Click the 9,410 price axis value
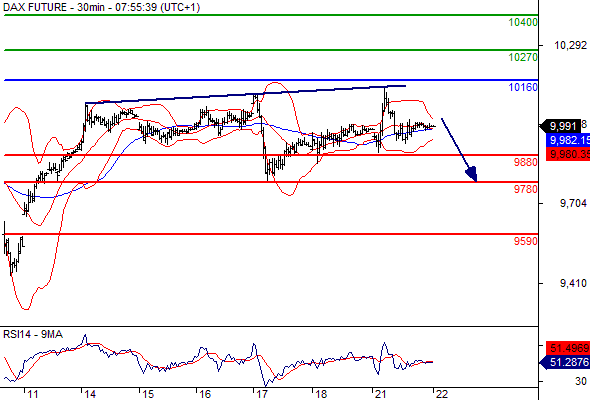The width and height of the screenshot is (590, 400). (x=573, y=283)
